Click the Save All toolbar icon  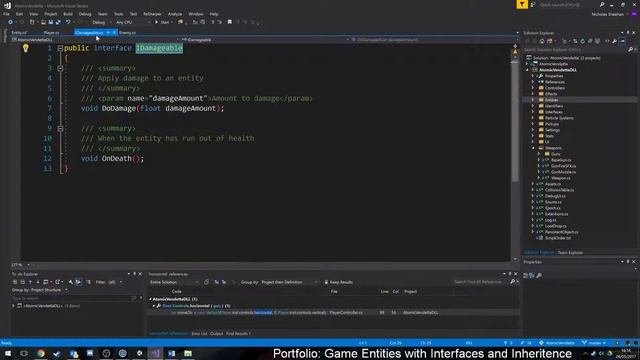(x=58, y=22)
